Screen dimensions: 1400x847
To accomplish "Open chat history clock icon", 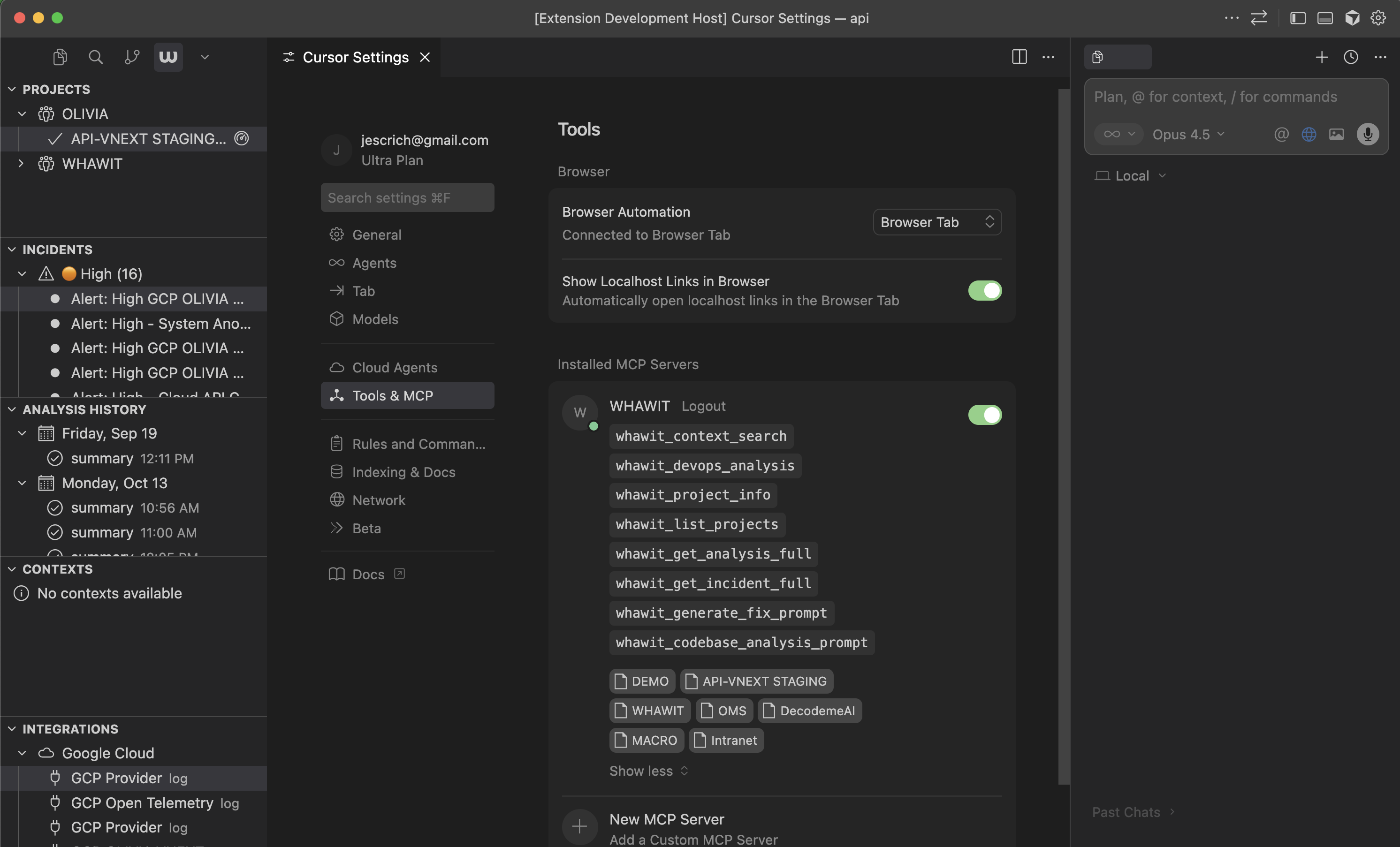I will click(1351, 57).
